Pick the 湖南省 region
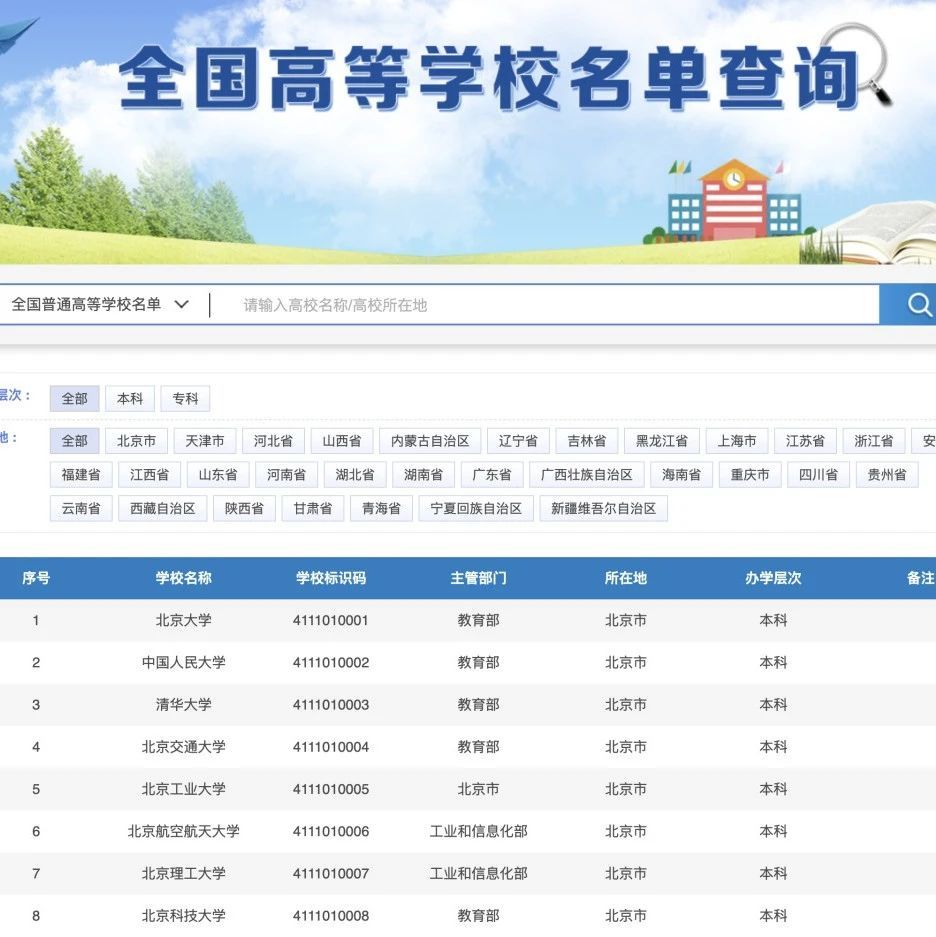Image resolution: width=936 pixels, height=937 pixels. tap(424, 475)
